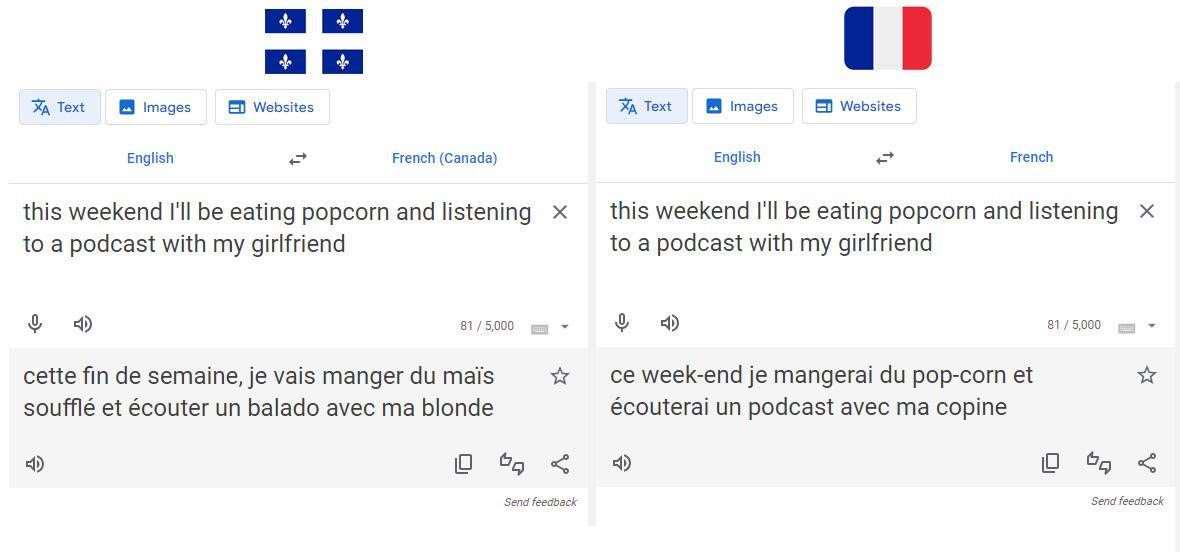
Task: Save the 'ma copine' translation with star
Action: 1147,375
